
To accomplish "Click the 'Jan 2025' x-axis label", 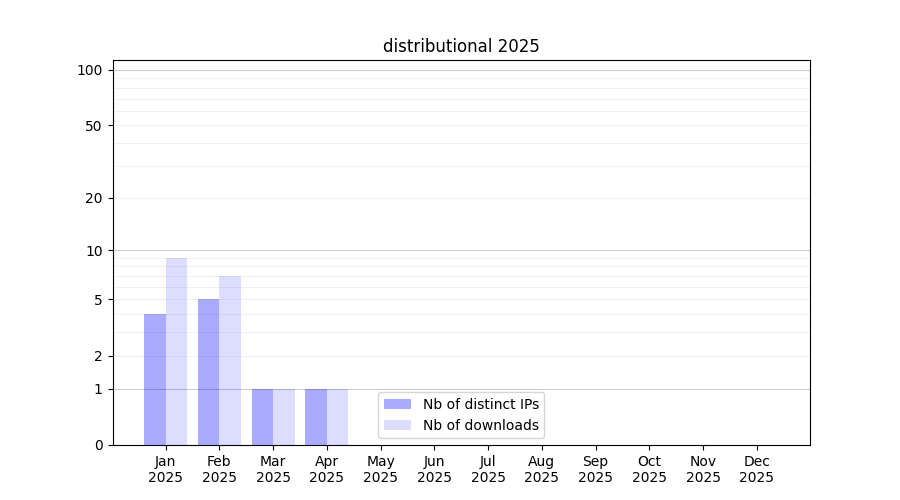I will coord(166,469).
